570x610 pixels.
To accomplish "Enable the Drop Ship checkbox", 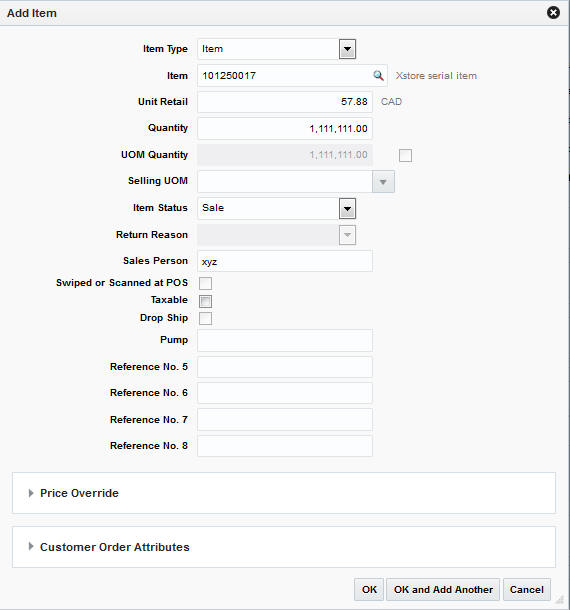I will pyautogui.click(x=205, y=318).
